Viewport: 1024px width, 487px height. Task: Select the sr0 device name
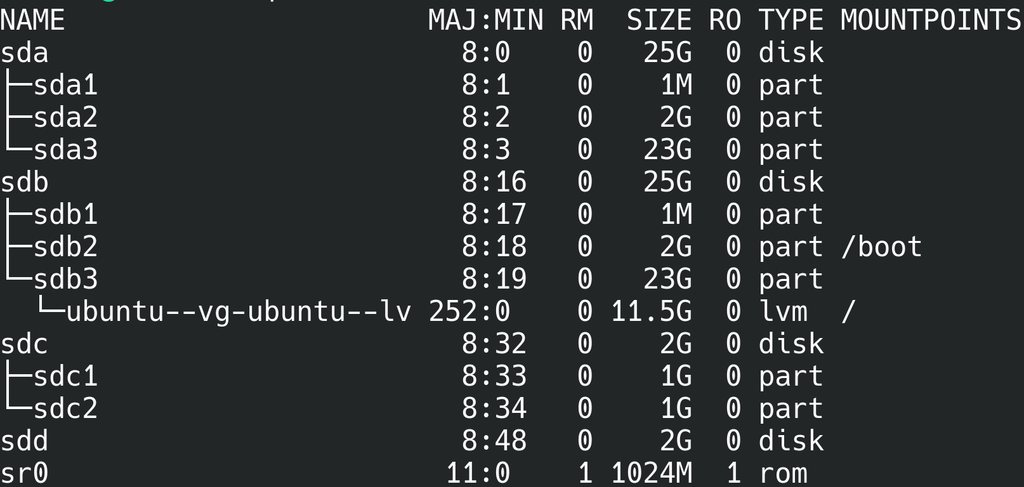click(24, 473)
